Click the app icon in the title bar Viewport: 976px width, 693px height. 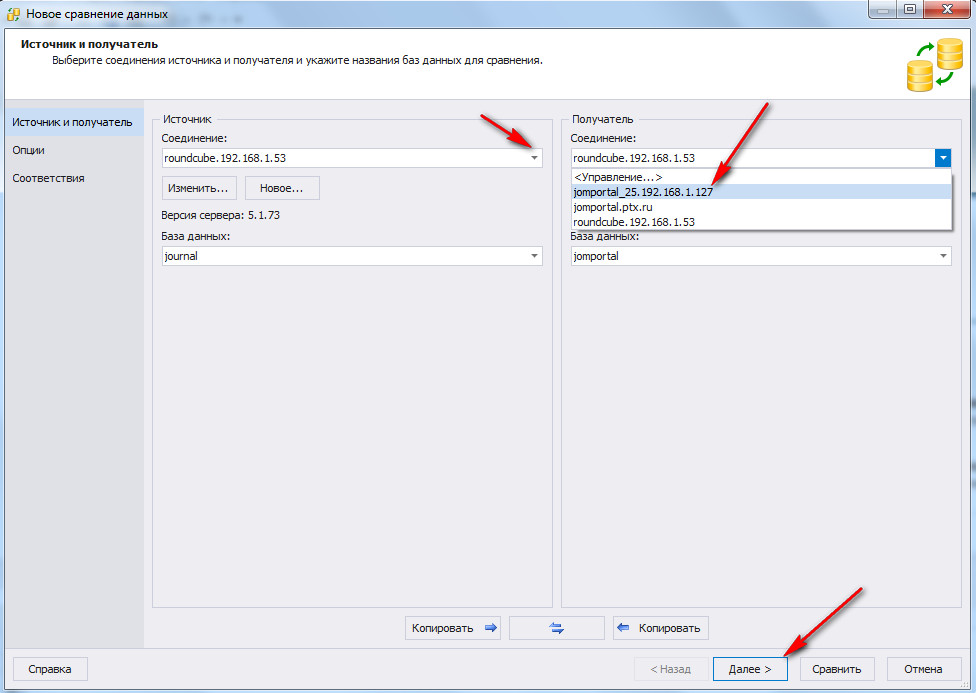tap(15, 15)
